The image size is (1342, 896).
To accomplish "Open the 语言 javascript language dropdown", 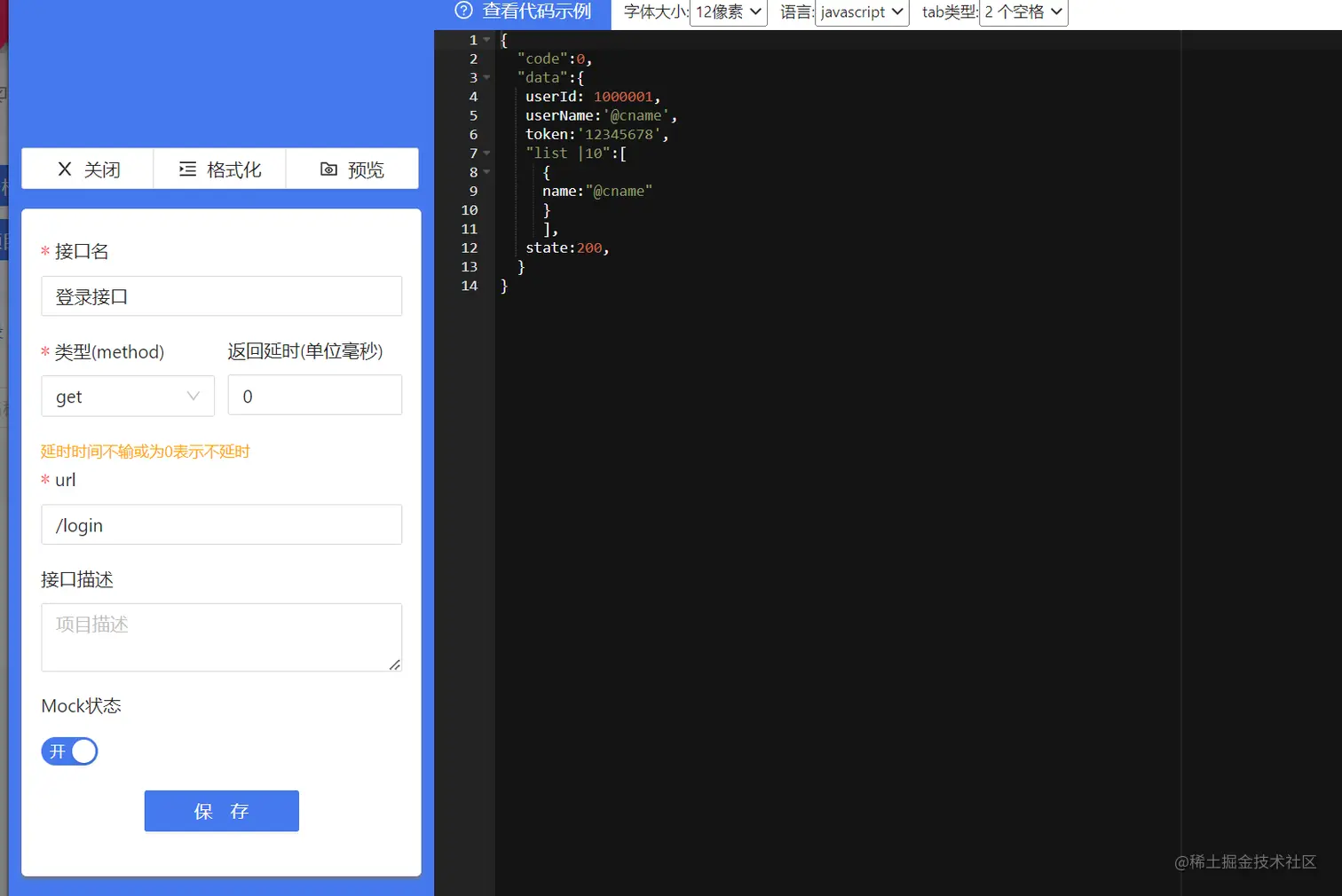I will [x=862, y=12].
